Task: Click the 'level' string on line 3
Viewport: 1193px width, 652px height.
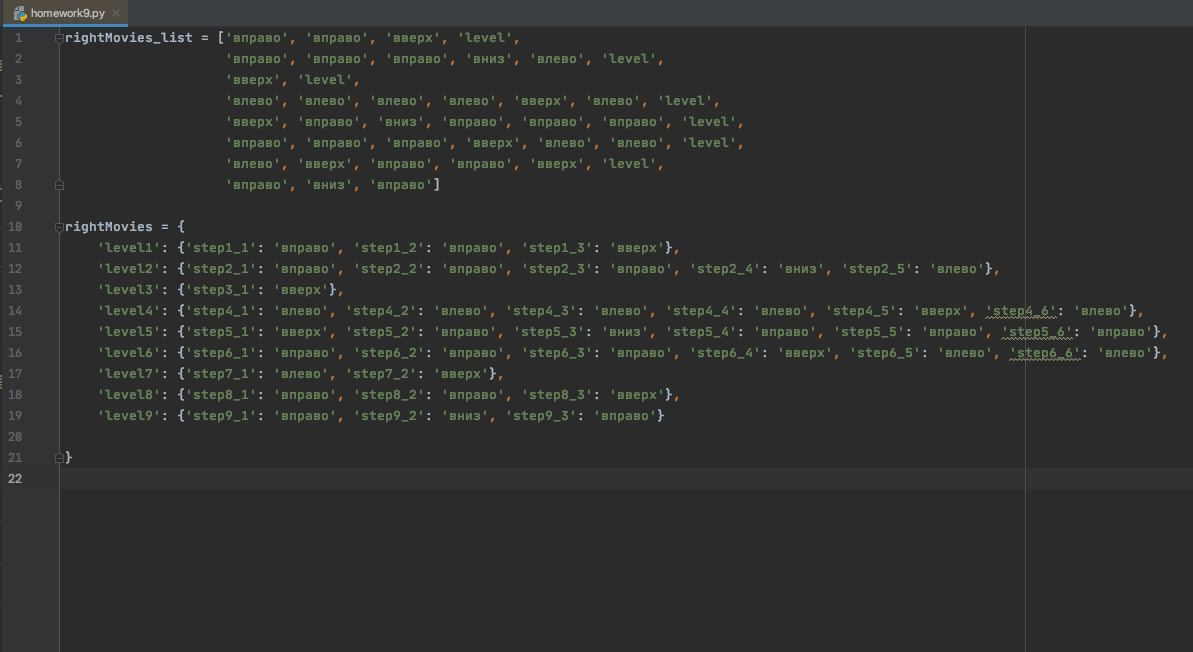Action: pyautogui.click(x=325, y=79)
